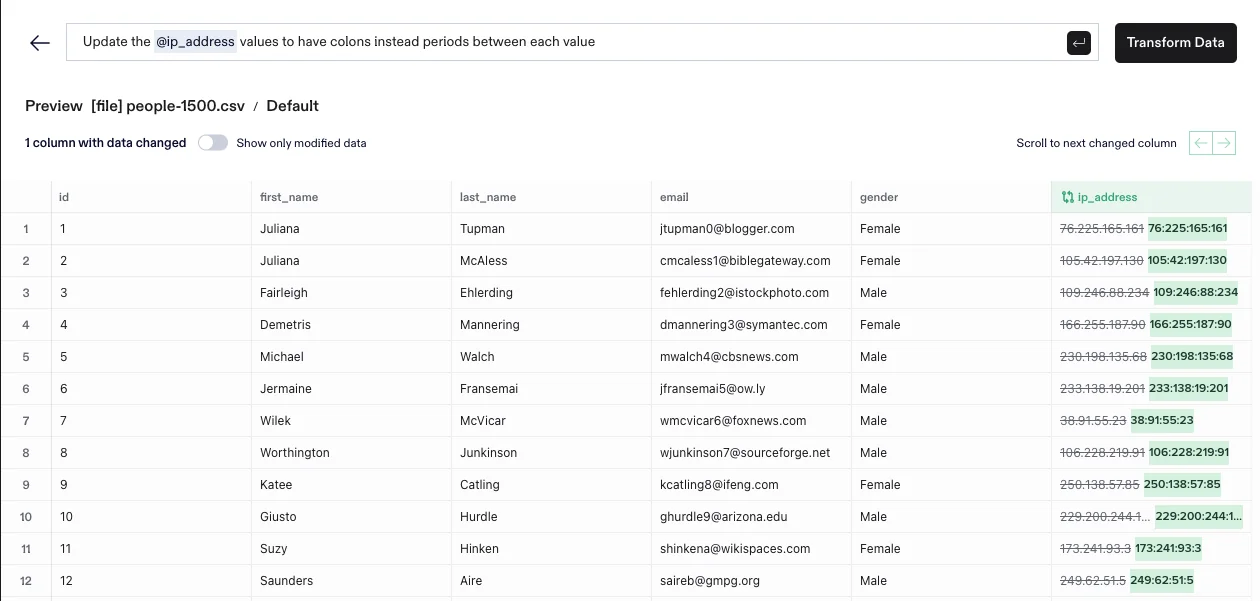Viewport: 1260px width, 601px height.
Task: Toggle Show only modified data switch
Action: pyautogui.click(x=213, y=143)
